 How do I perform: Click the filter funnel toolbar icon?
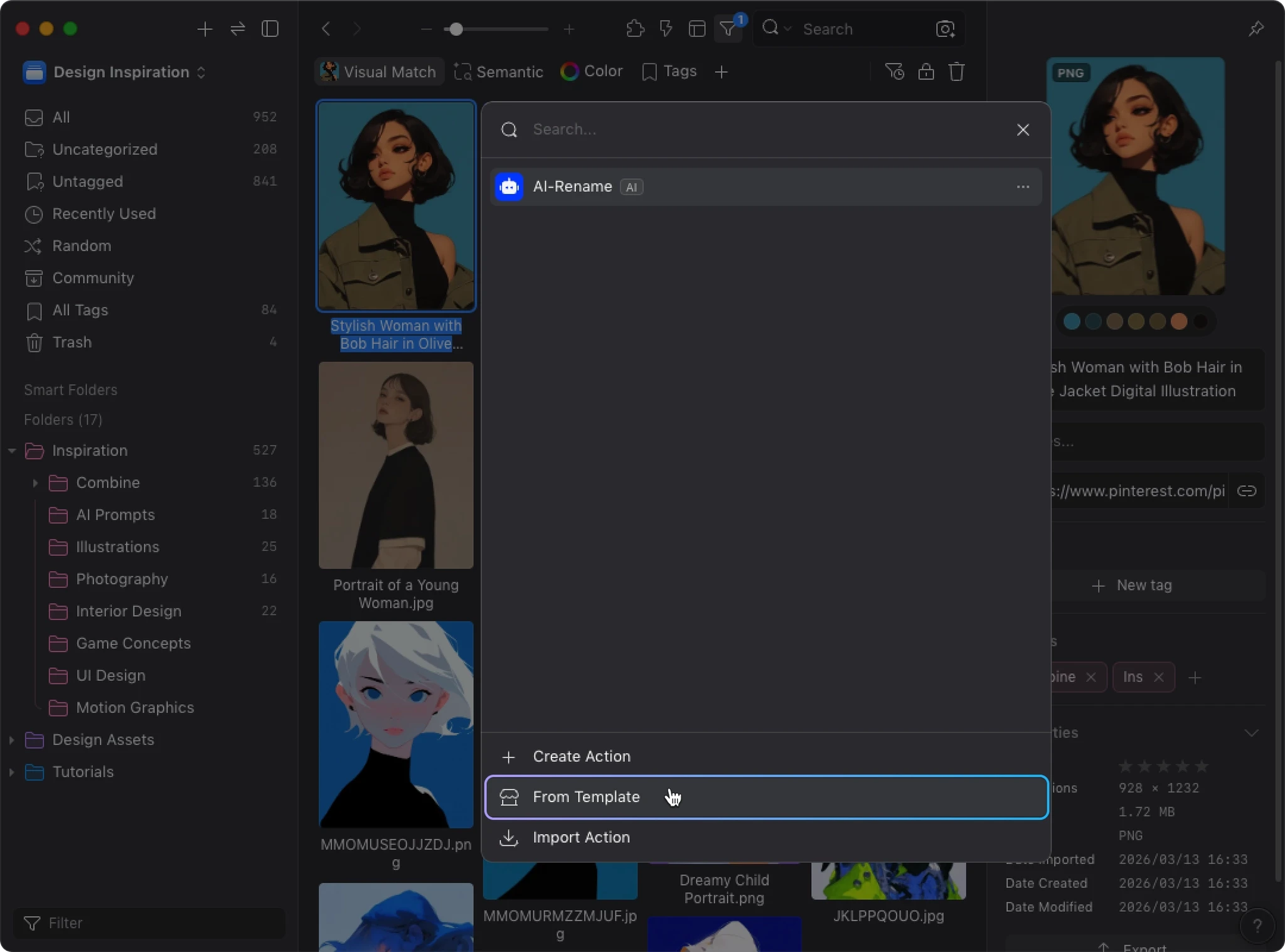tap(728, 29)
